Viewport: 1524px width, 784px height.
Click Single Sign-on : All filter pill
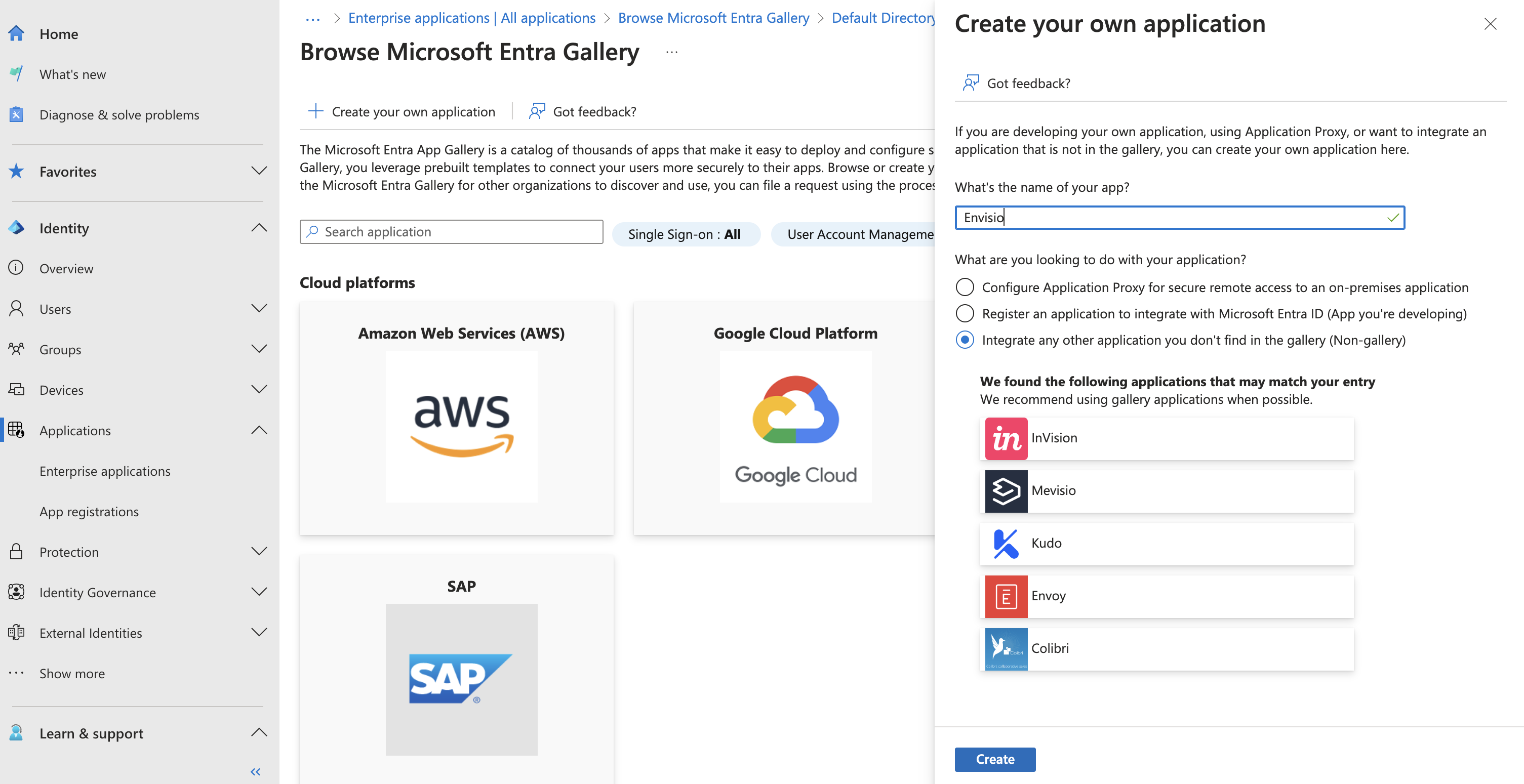[x=685, y=234]
